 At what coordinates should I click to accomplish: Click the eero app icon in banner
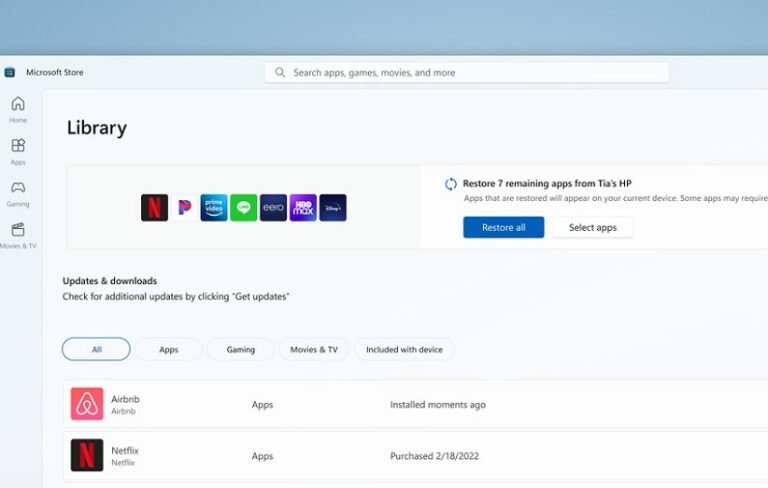(273, 208)
